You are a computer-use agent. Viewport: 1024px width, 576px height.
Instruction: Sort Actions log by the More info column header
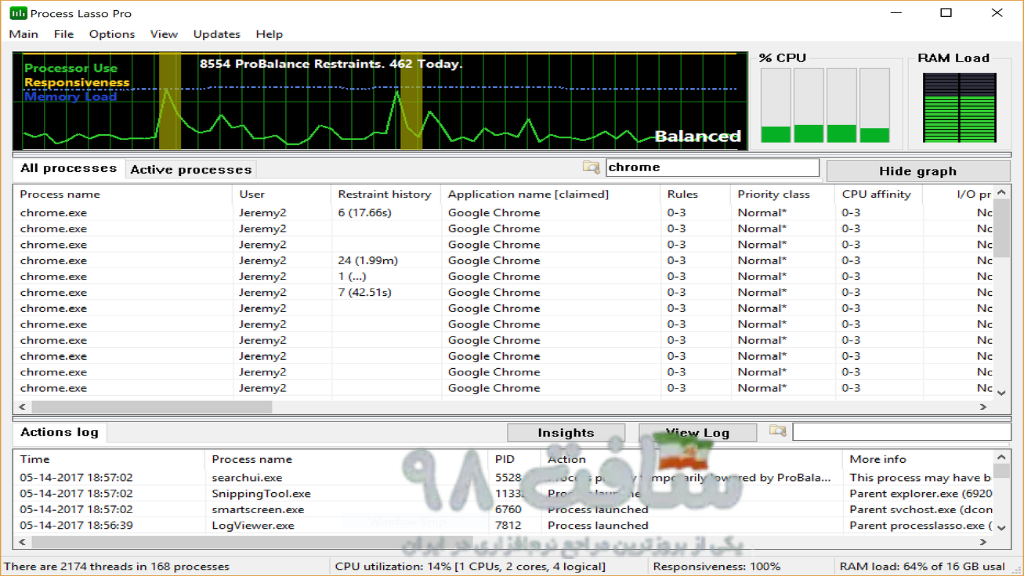[917, 459]
